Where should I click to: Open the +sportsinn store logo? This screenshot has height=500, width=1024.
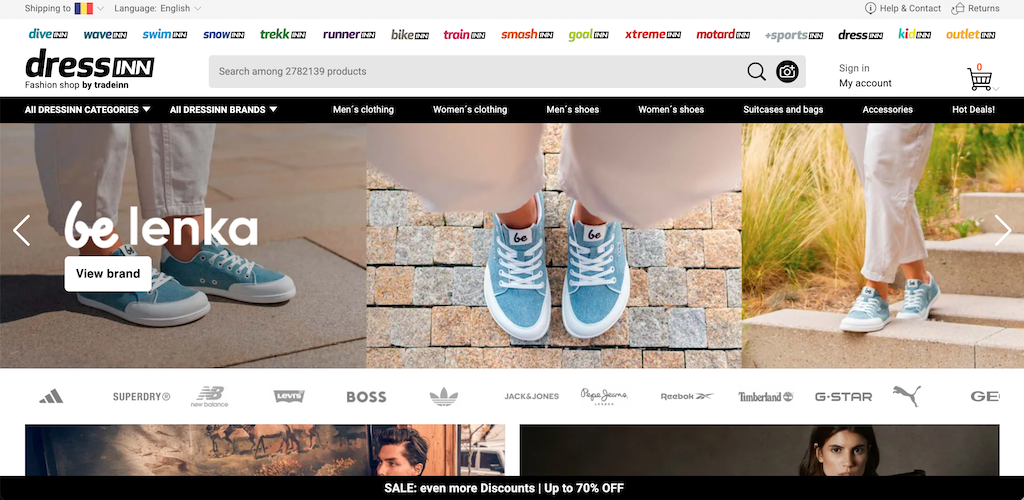(793, 35)
